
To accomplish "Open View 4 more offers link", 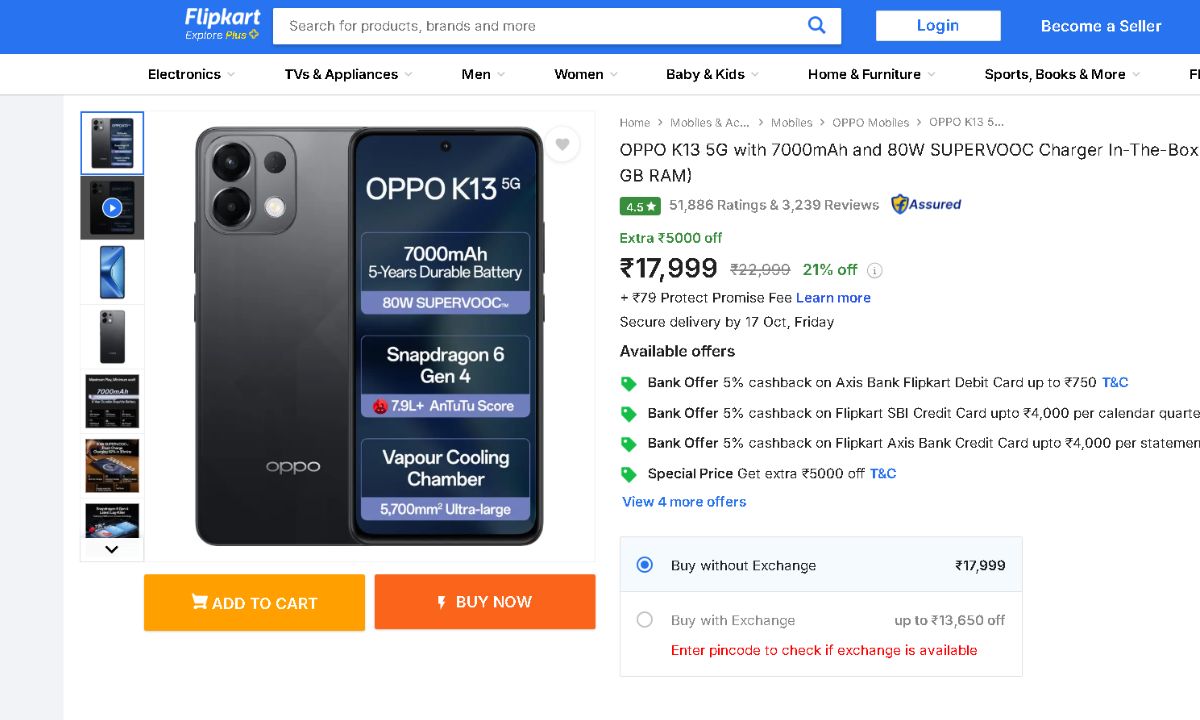I will [684, 502].
